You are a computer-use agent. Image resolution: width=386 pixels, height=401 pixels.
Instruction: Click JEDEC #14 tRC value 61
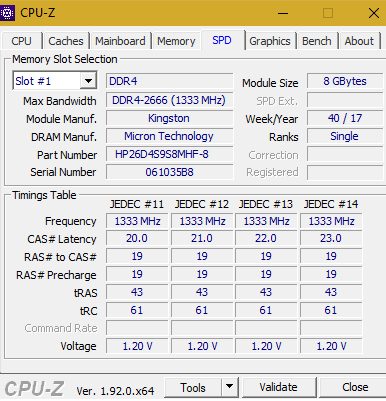pyautogui.click(x=331, y=310)
